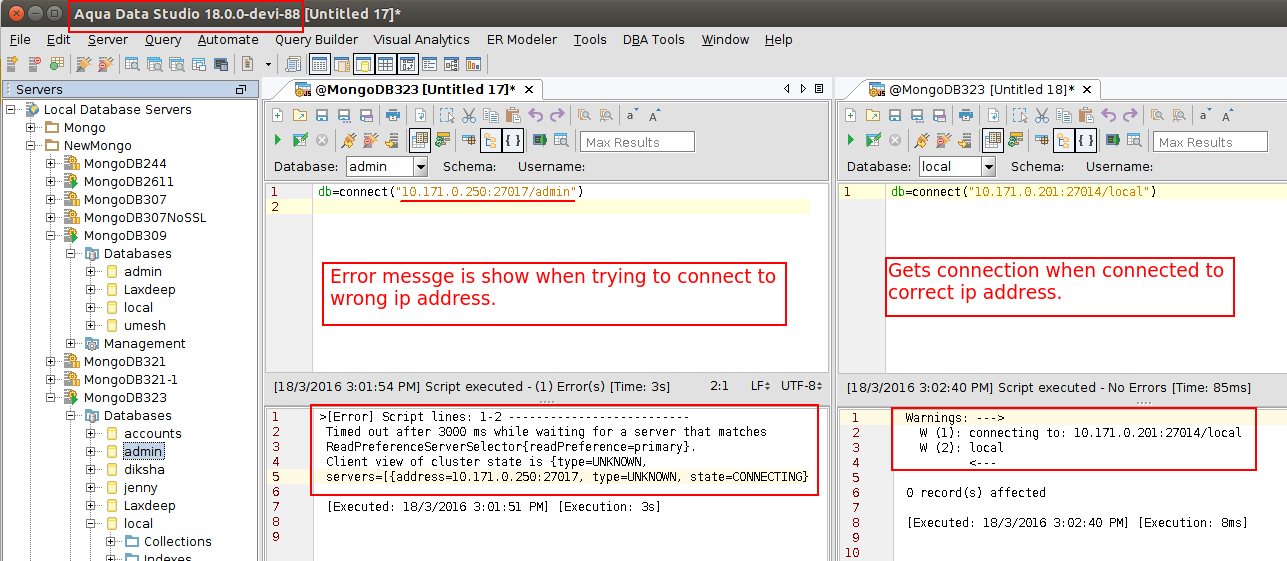This screenshot has width=1287, height=561.
Task: Click Execute green arrow in Untitled 17 editor
Action: [278, 140]
